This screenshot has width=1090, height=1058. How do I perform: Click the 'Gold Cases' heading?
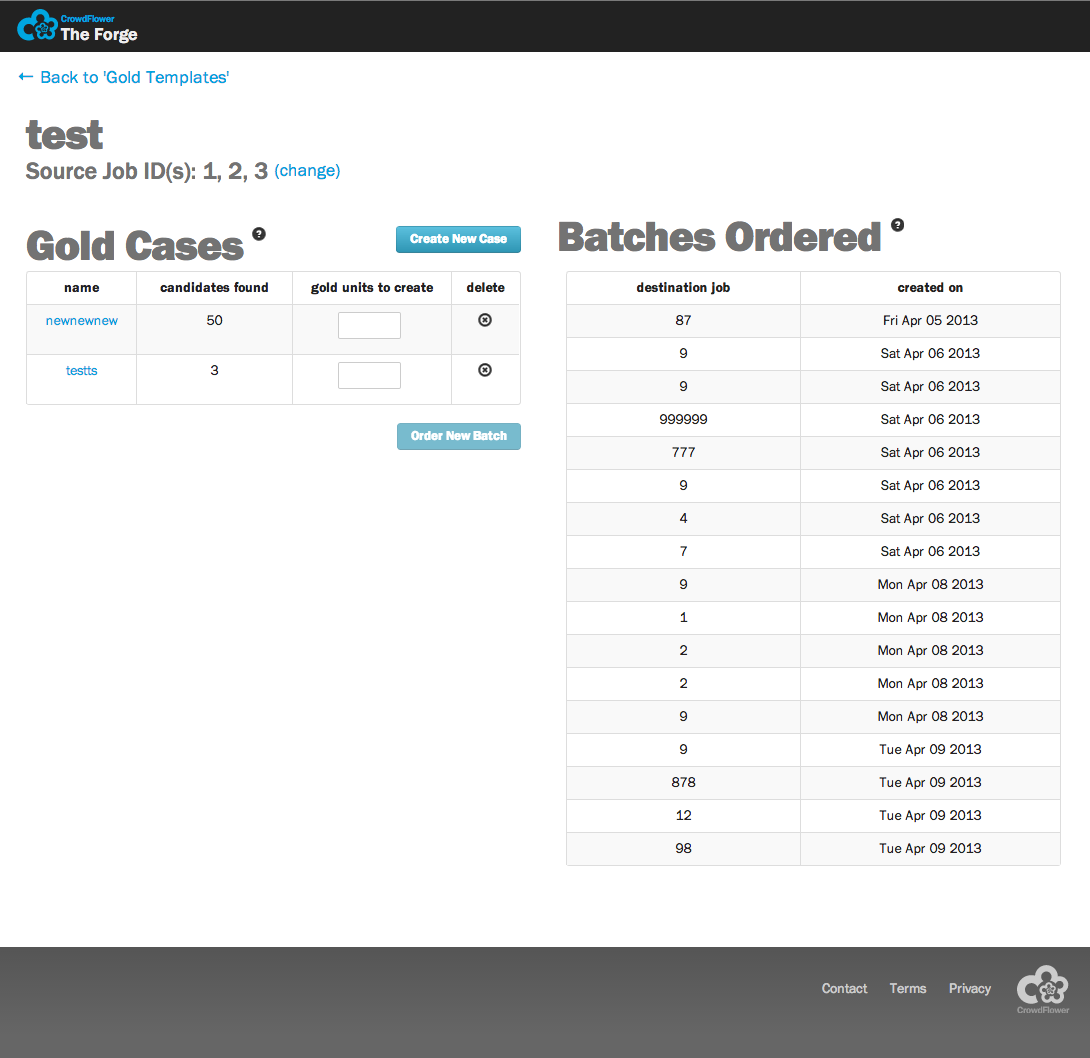[135, 245]
